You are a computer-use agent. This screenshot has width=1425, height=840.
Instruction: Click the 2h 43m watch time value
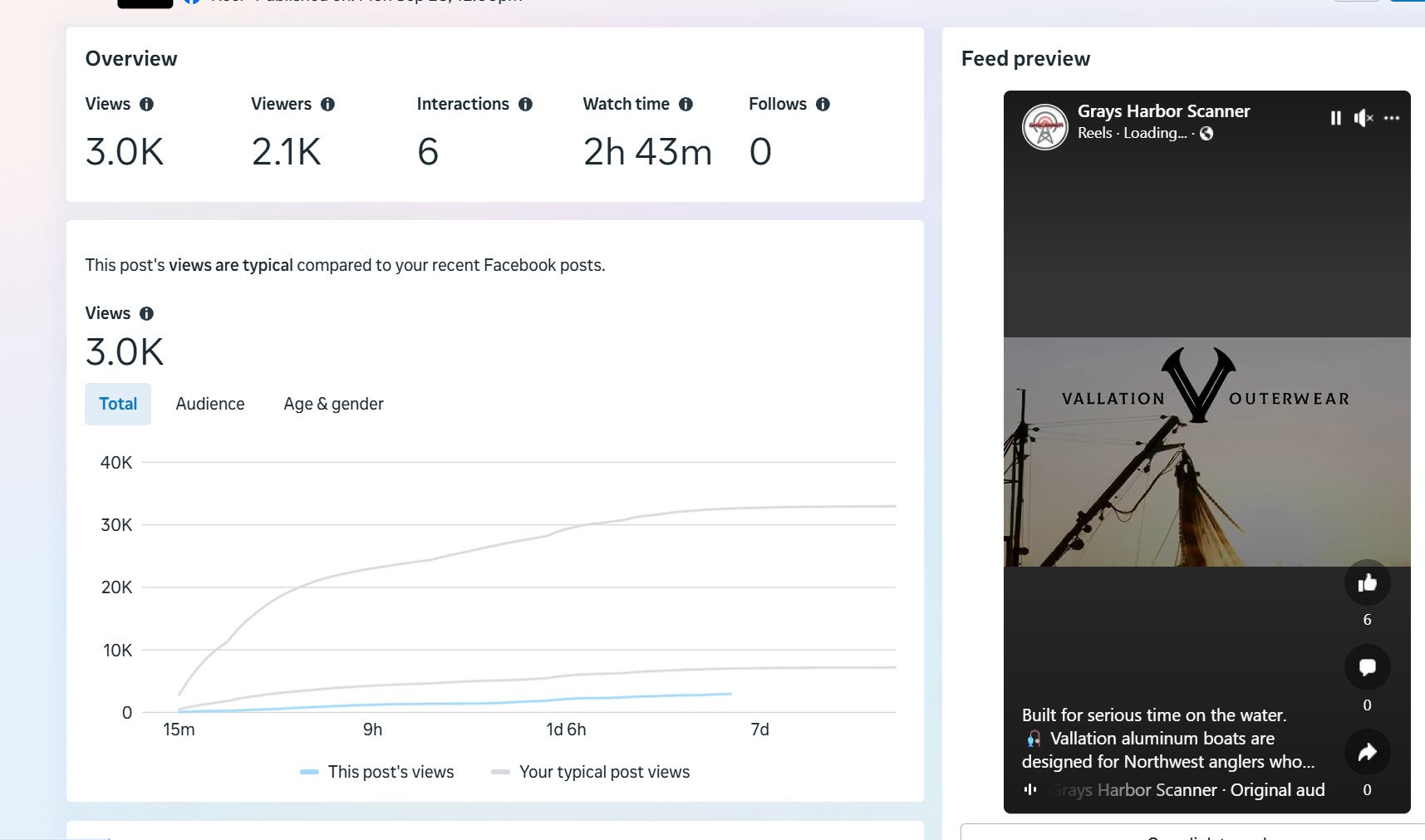pyautogui.click(x=648, y=152)
